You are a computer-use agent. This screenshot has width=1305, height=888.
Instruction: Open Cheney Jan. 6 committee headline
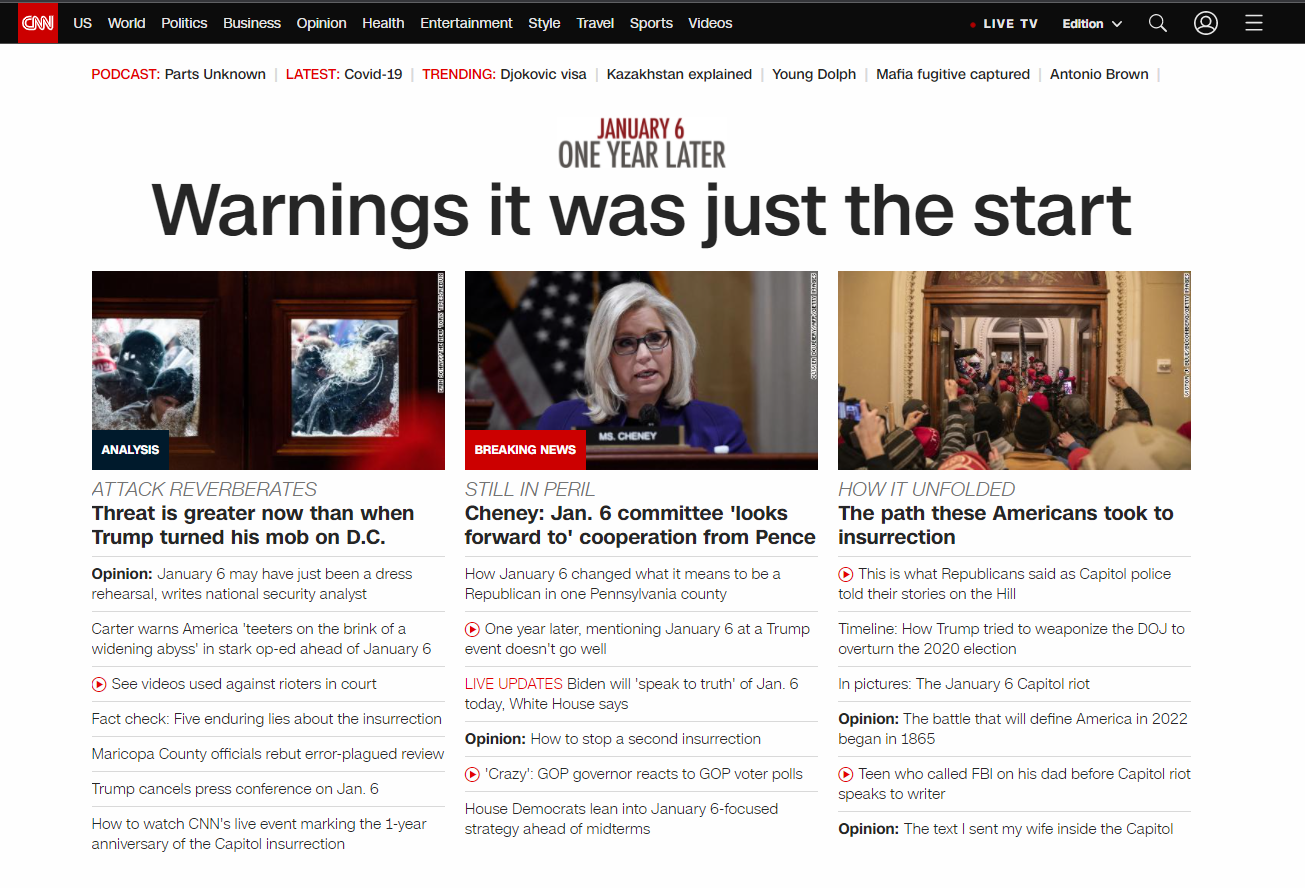(x=640, y=525)
